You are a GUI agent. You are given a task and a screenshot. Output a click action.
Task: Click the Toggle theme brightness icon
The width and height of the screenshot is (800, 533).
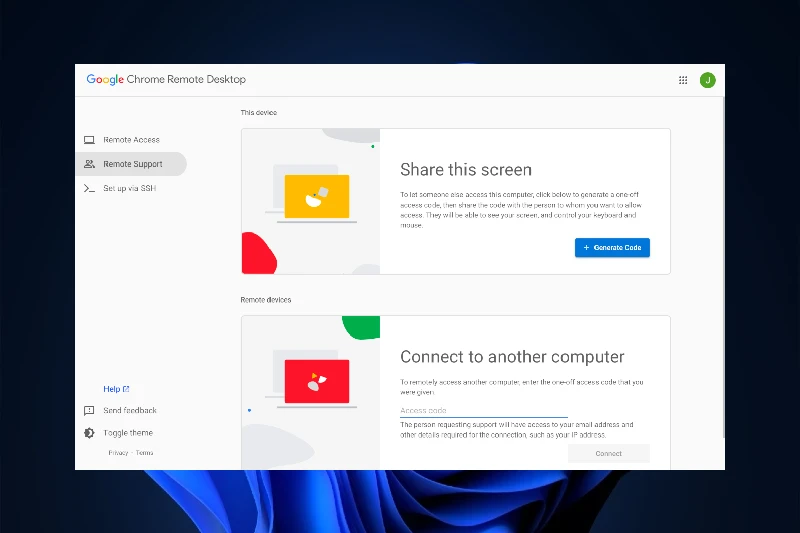(x=89, y=433)
